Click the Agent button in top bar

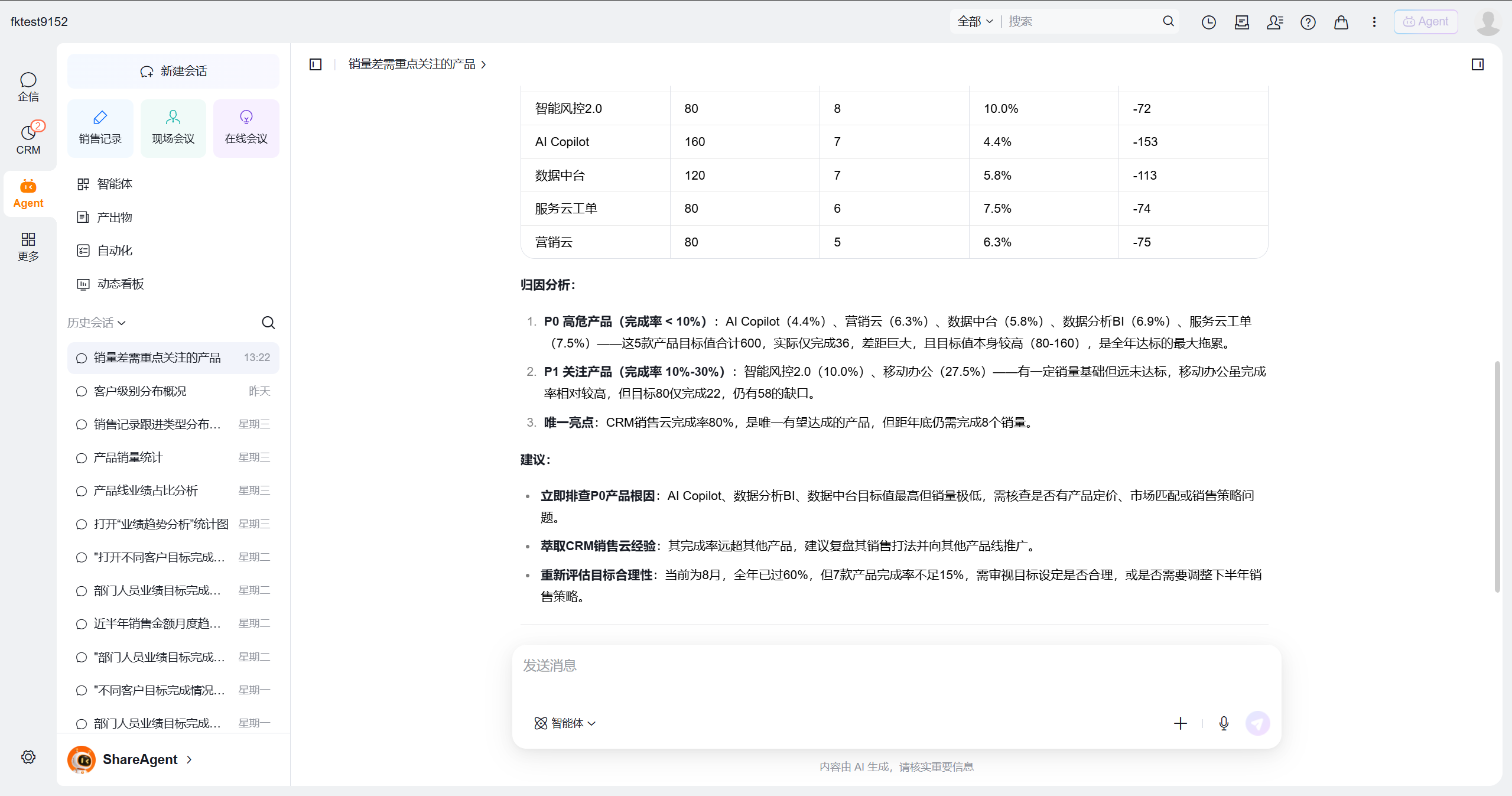[x=1425, y=22]
